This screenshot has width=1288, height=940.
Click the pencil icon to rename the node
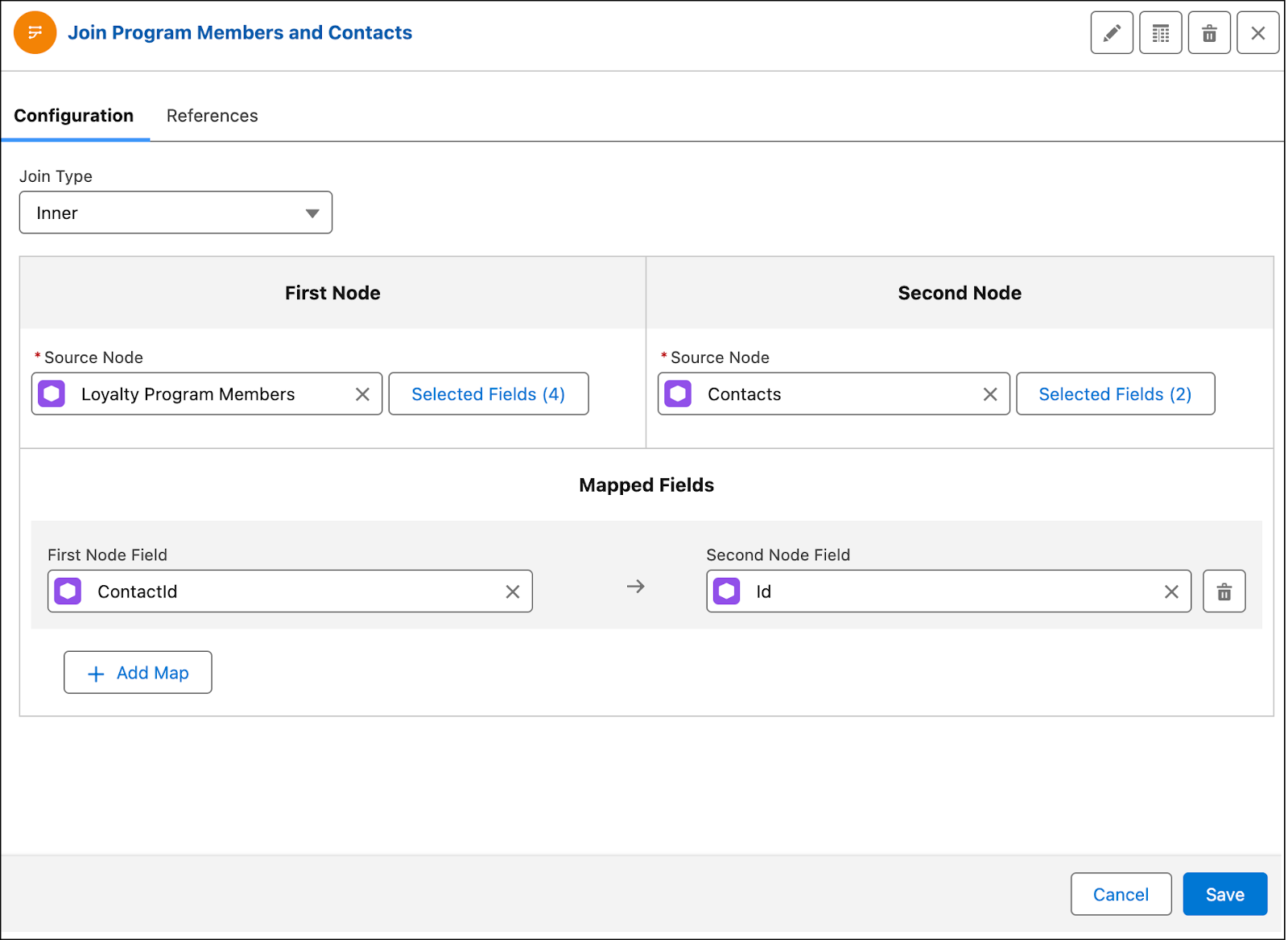(1112, 32)
